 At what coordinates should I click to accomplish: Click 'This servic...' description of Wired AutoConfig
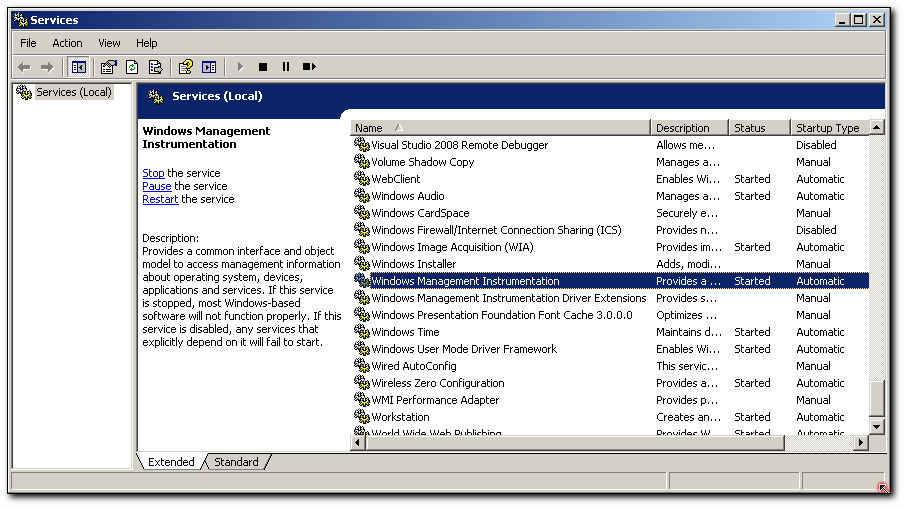click(687, 366)
